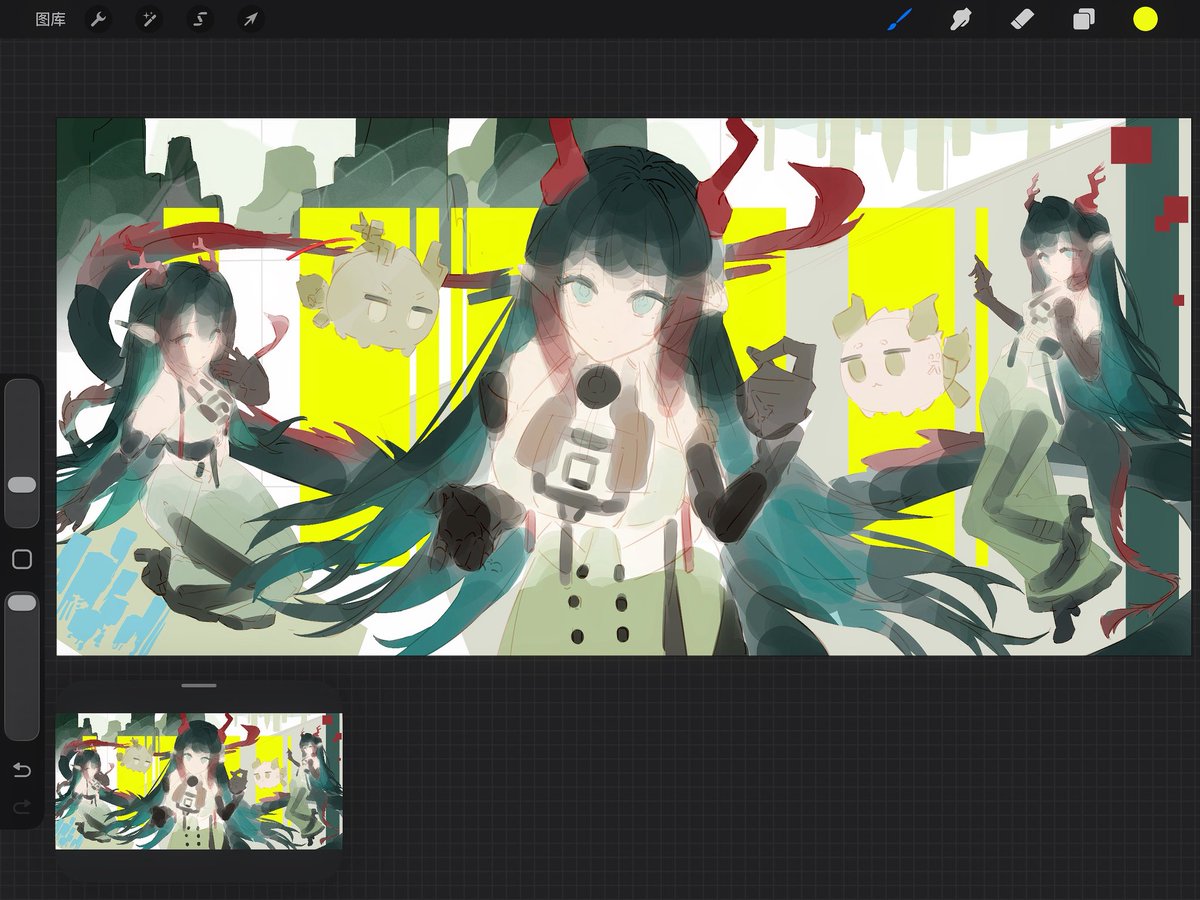The image size is (1200, 900).
Task: Click the reference preview thumbnail
Action: 199,781
